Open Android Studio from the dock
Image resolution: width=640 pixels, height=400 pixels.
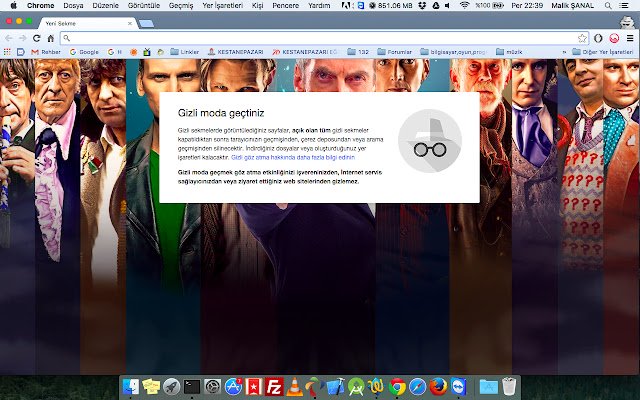[x=356, y=387]
